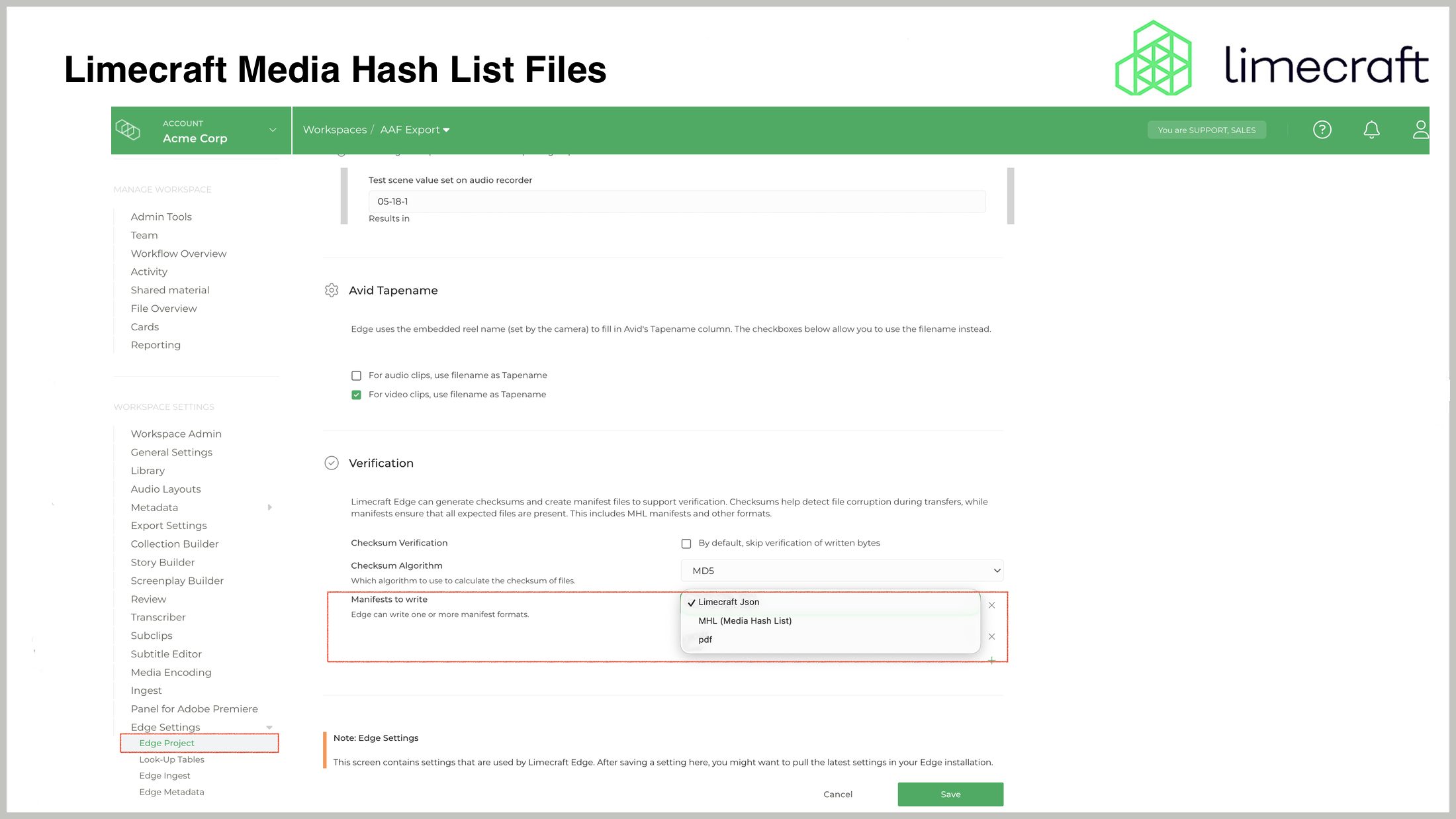
Task: Open Metadata settings in sidebar
Action: tap(154, 507)
